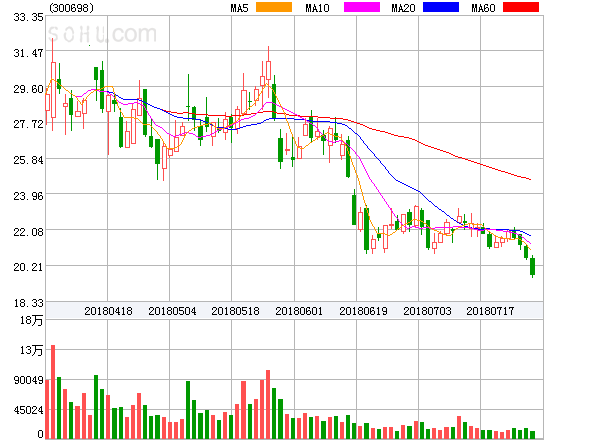Screen dimensions: 600x440
Task: Click the MA10 legend label
Action: (x=317, y=8)
